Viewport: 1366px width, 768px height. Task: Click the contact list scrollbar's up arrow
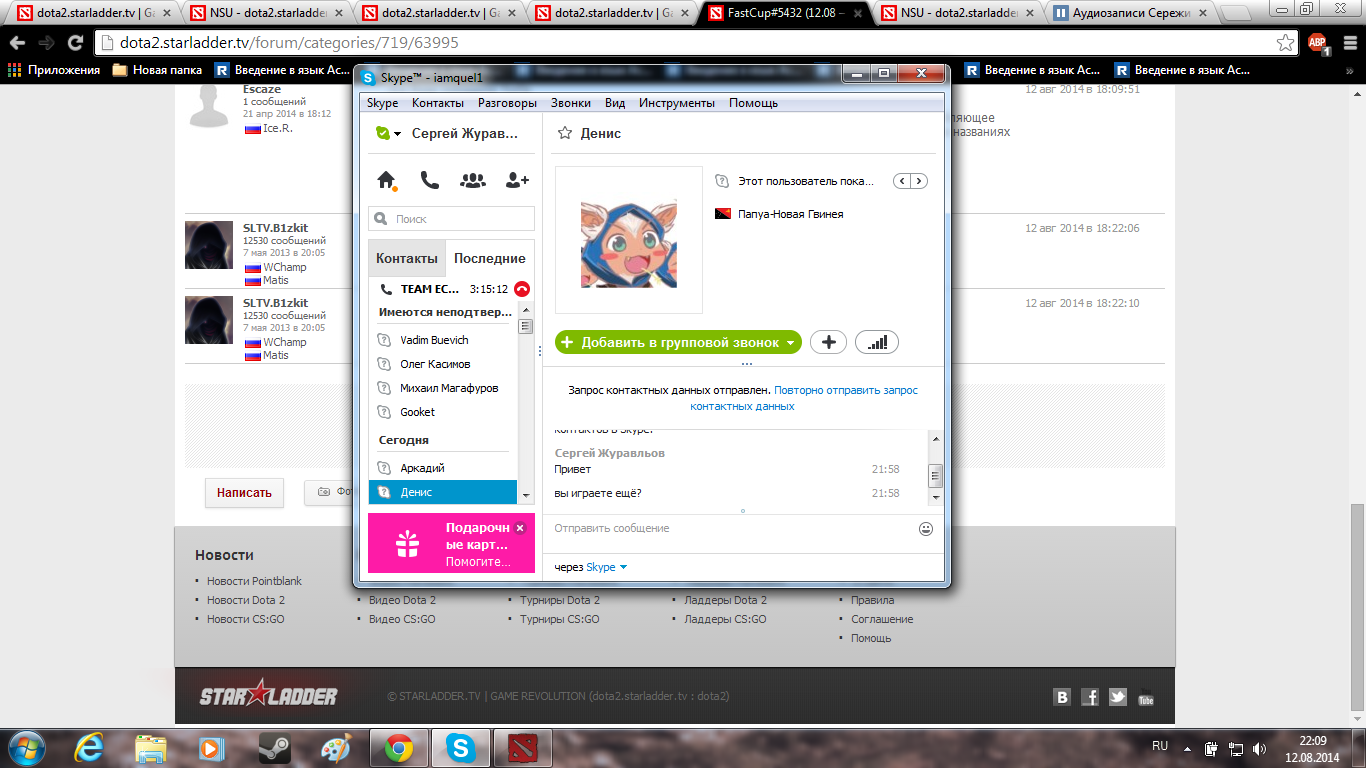point(526,312)
